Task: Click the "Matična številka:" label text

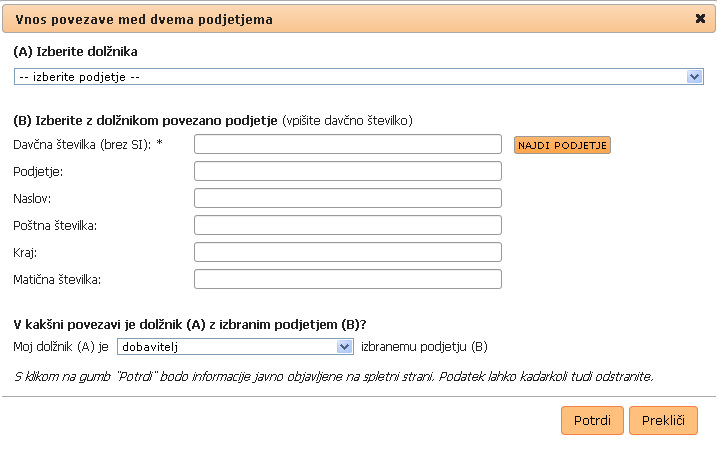Action: pos(58,280)
